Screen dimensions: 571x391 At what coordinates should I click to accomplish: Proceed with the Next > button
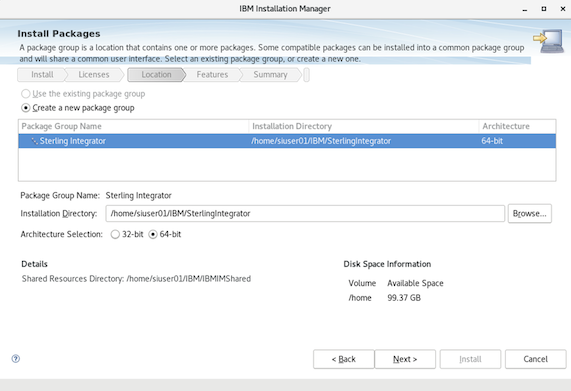click(x=405, y=359)
